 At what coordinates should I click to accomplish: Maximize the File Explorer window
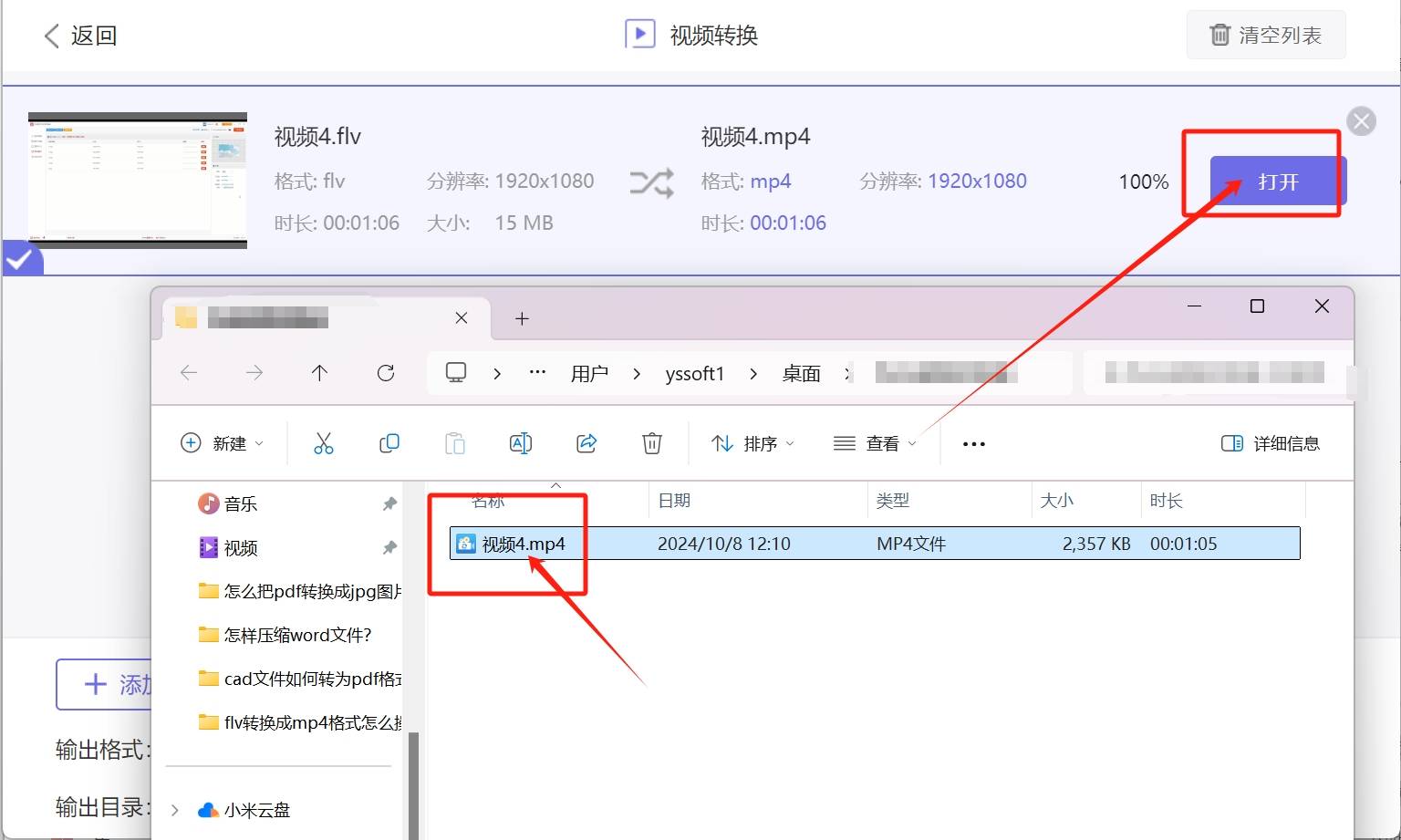coord(1257,306)
